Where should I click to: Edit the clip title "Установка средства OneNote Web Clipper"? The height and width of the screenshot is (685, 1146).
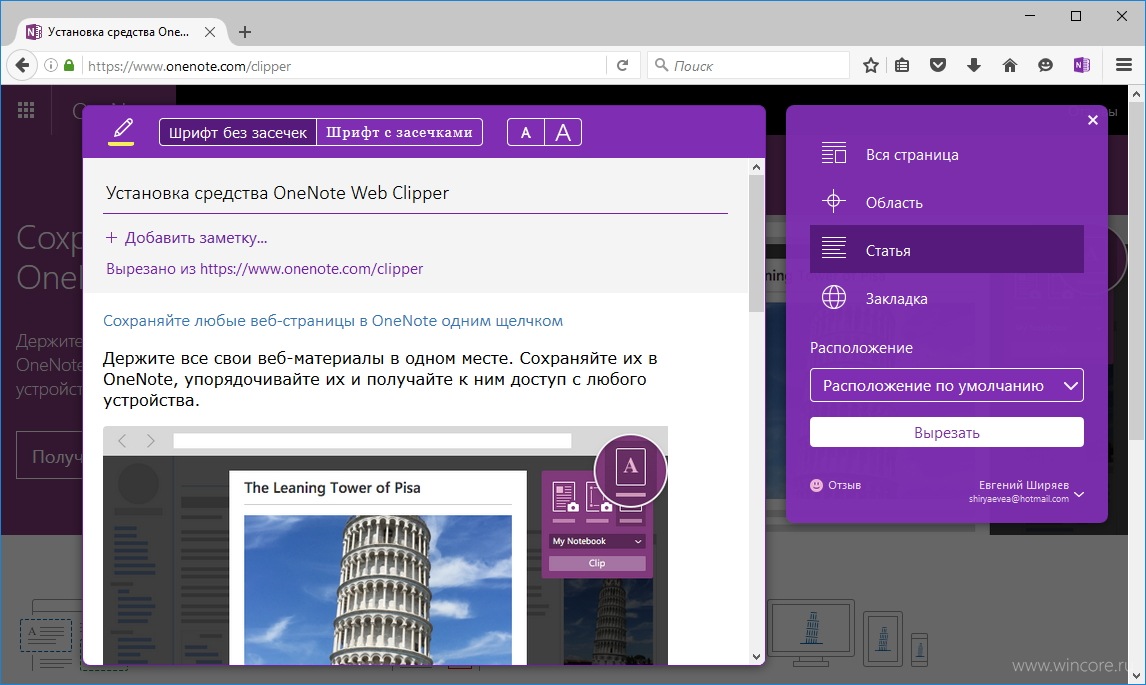(x=415, y=193)
